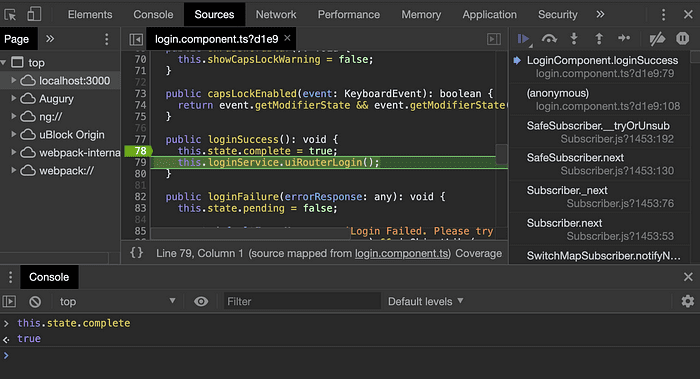
Task: Toggle device toolbar icon
Action: click(x=34, y=14)
